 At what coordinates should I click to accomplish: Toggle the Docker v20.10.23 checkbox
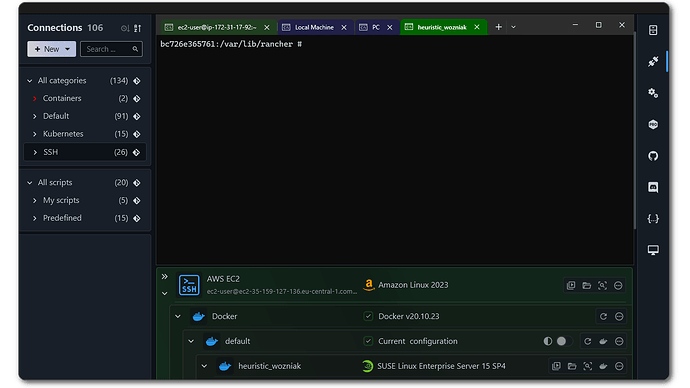pos(368,316)
